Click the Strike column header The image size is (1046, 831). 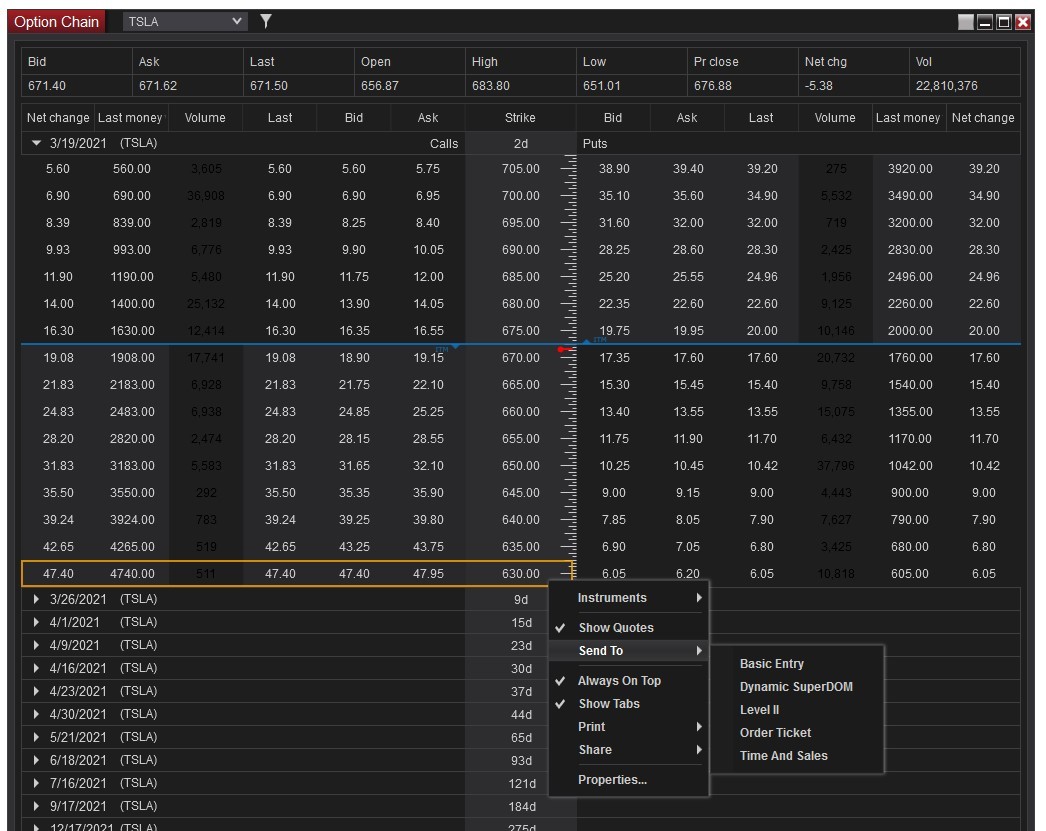(x=520, y=118)
